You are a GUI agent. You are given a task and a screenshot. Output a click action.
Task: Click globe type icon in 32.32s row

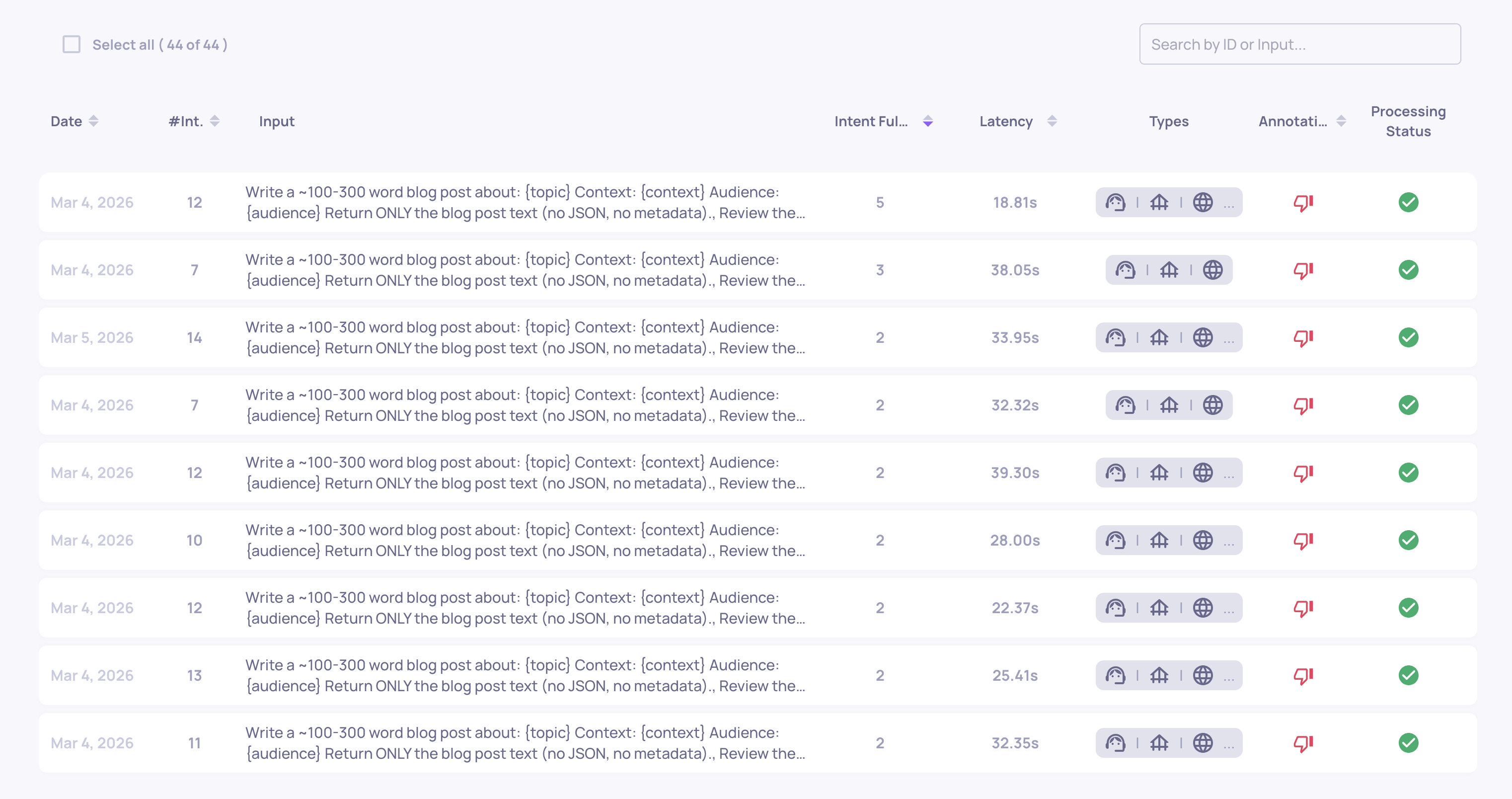pyautogui.click(x=1212, y=405)
